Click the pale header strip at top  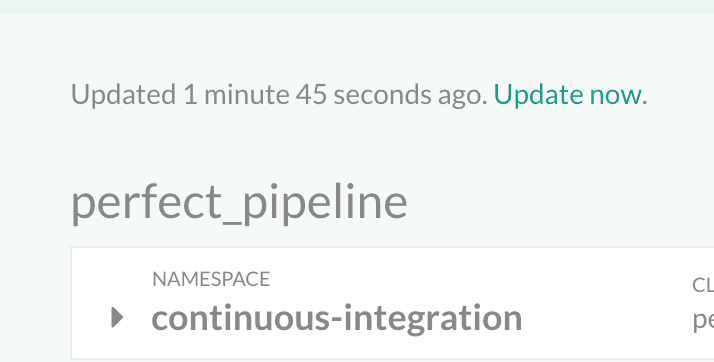(x=357, y=6)
